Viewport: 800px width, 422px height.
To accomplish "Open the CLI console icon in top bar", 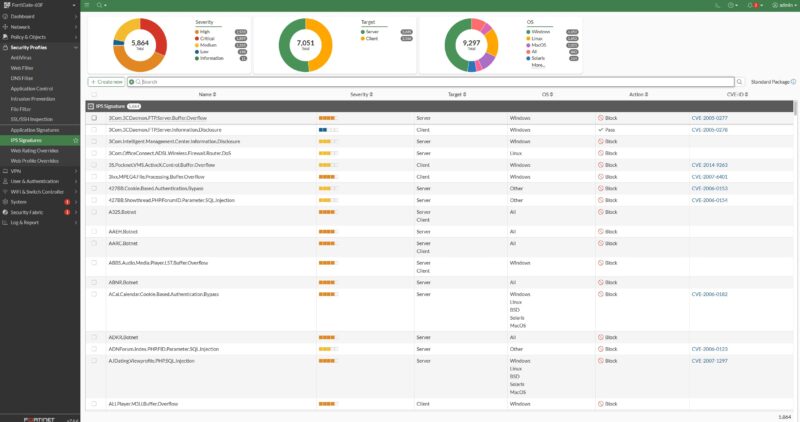I will pyautogui.click(x=717, y=5).
